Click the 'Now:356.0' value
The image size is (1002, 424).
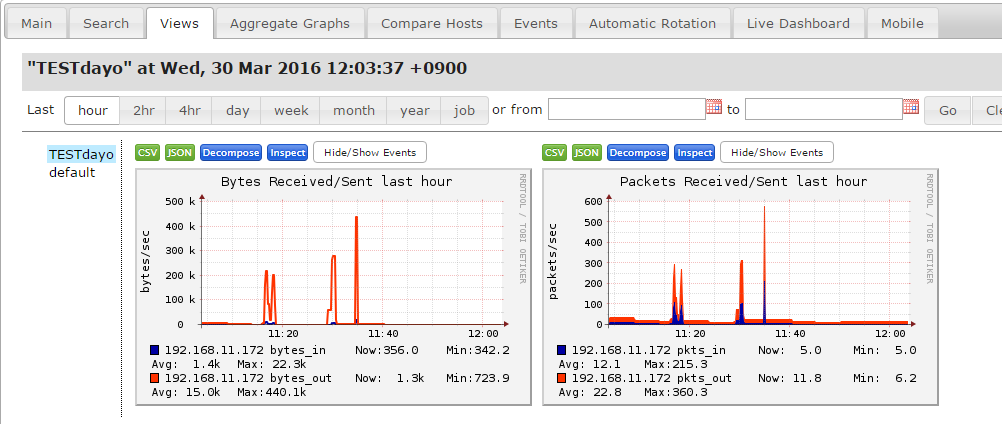(387, 350)
